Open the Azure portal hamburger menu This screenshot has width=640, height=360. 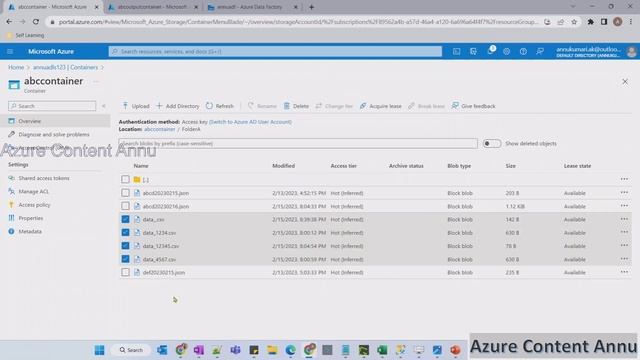pyautogui.click(x=10, y=51)
